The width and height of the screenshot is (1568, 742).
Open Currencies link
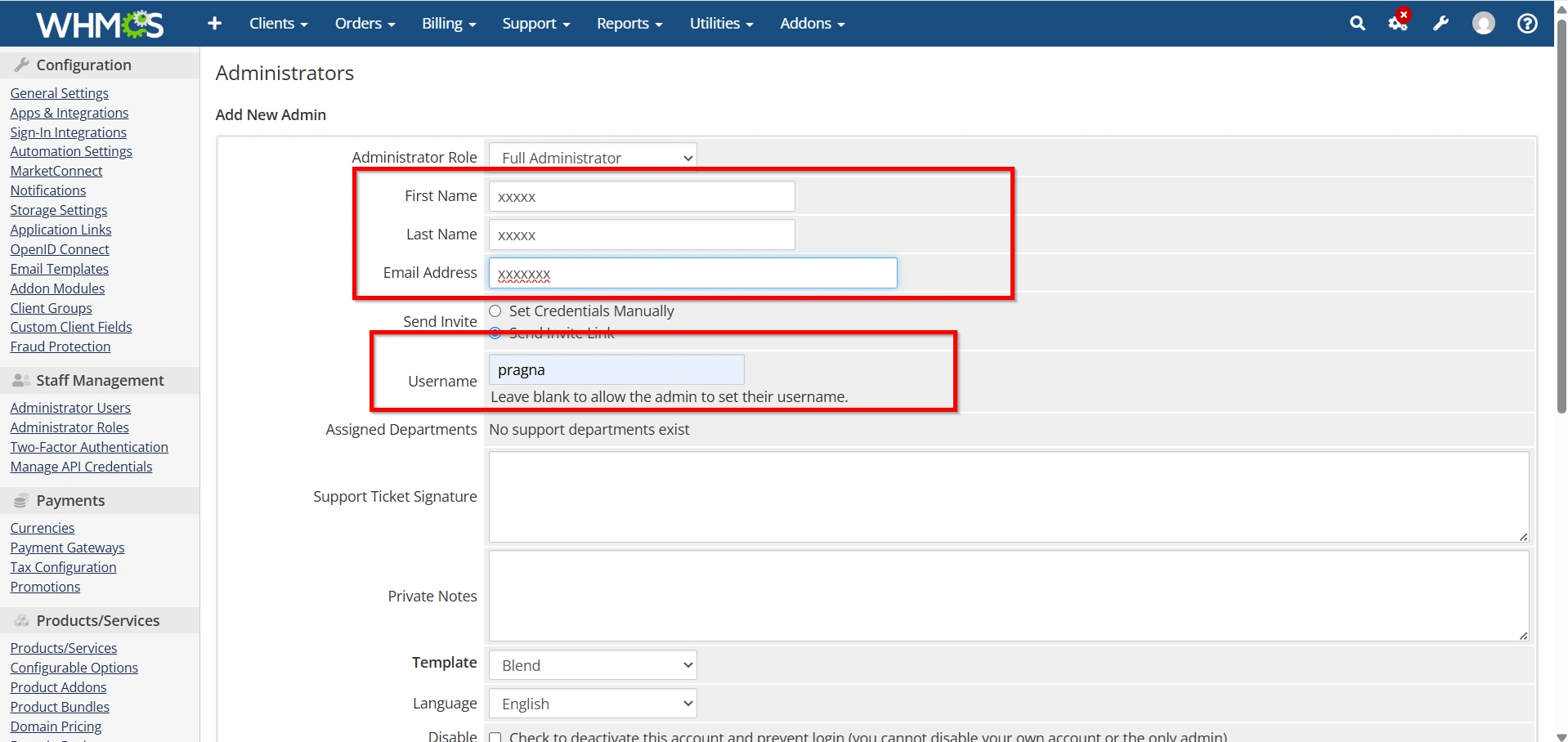43,528
